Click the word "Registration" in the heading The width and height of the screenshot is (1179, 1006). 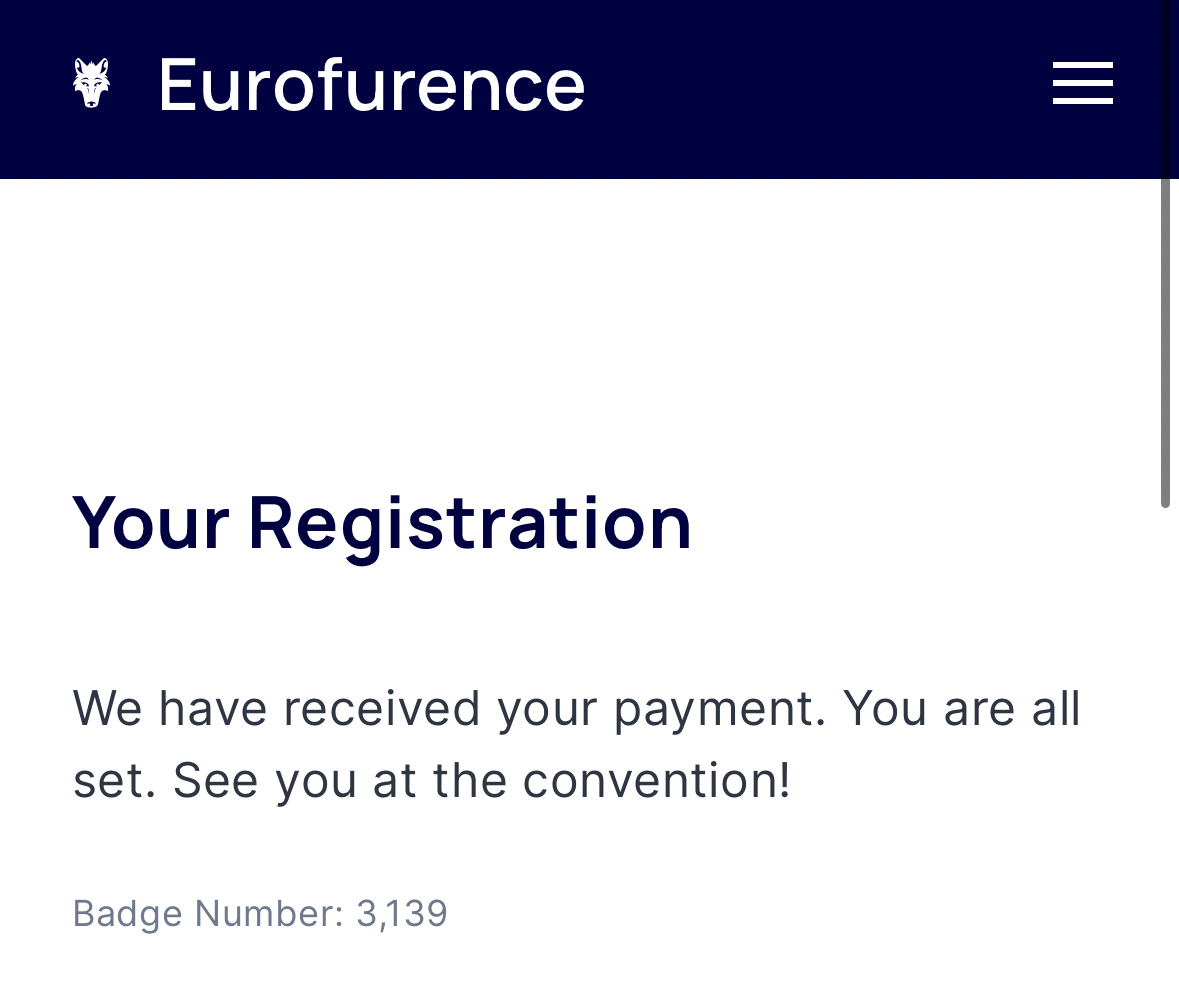470,522
